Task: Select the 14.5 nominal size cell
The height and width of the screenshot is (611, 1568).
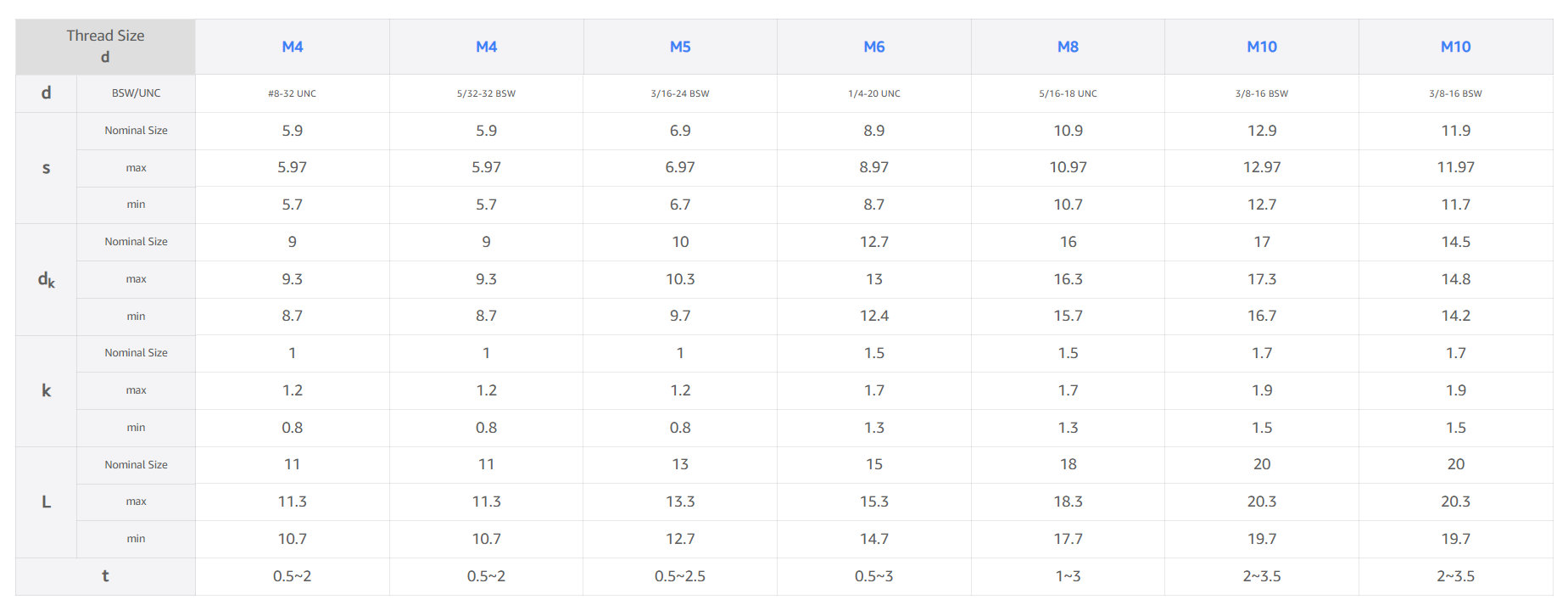Action: tap(1455, 242)
